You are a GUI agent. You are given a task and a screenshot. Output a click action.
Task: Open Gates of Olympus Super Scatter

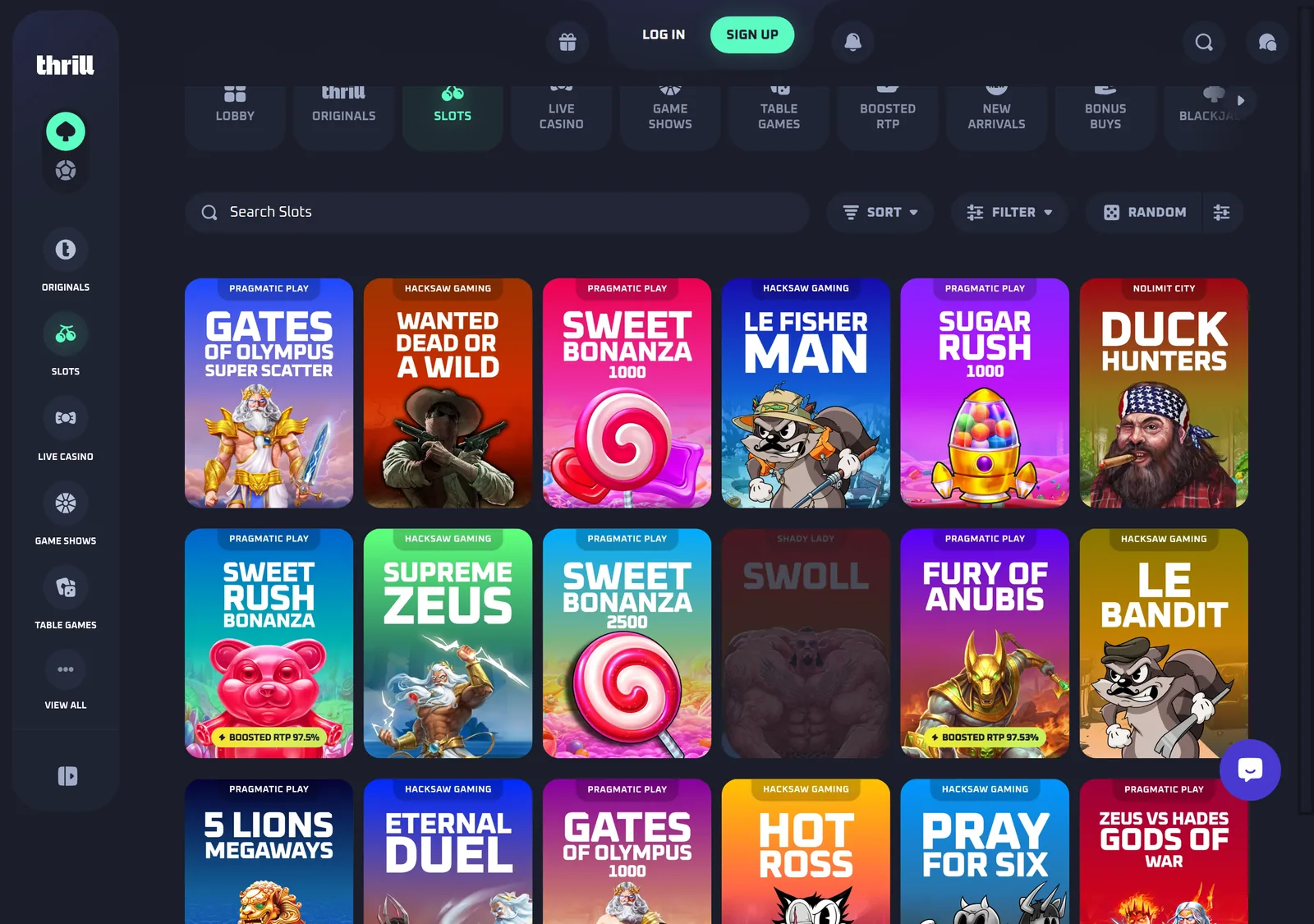click(x=269, y=393)
